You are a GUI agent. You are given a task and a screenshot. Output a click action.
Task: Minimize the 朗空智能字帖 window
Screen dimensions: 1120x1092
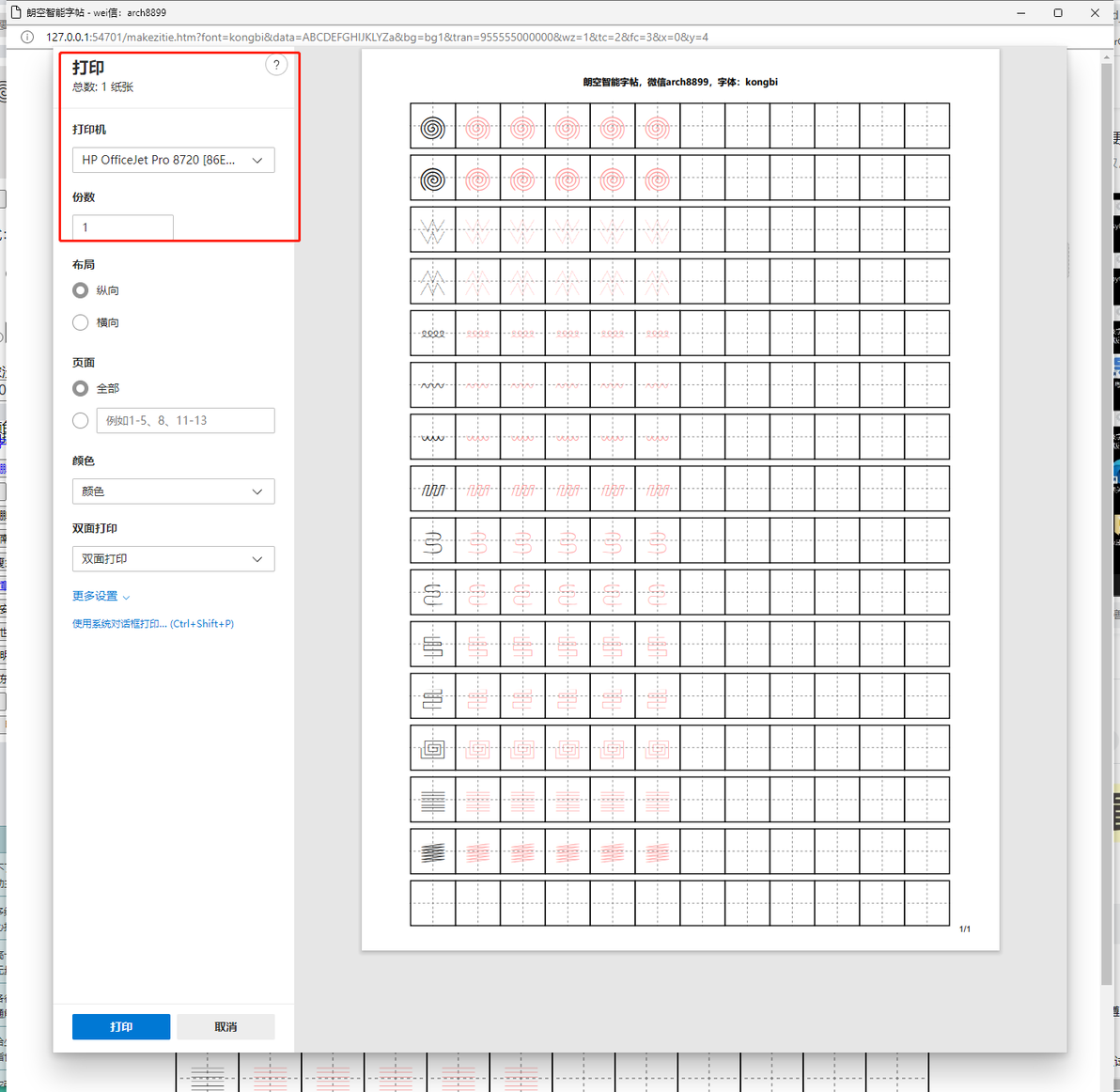(1021, 13)
